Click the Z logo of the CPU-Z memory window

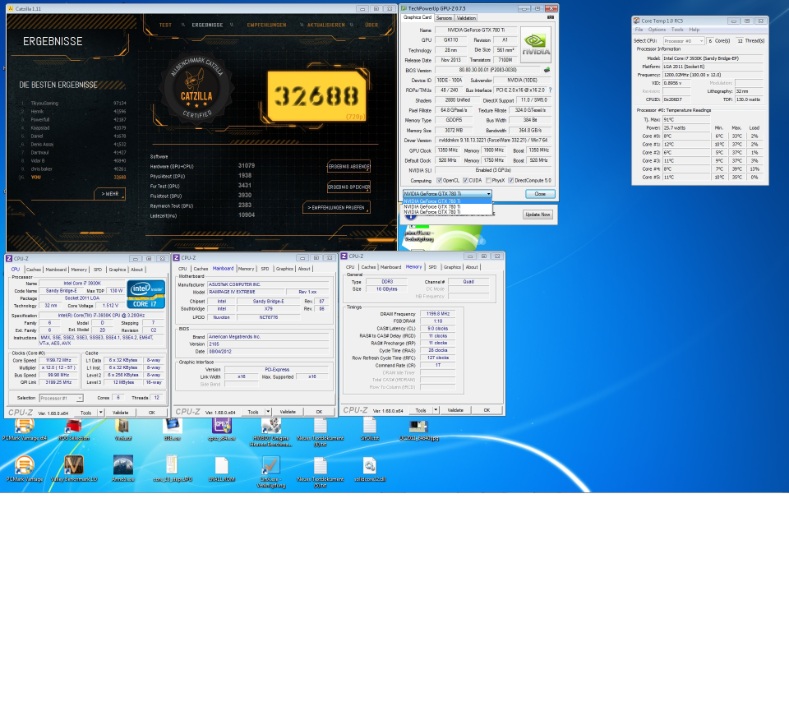344,256
